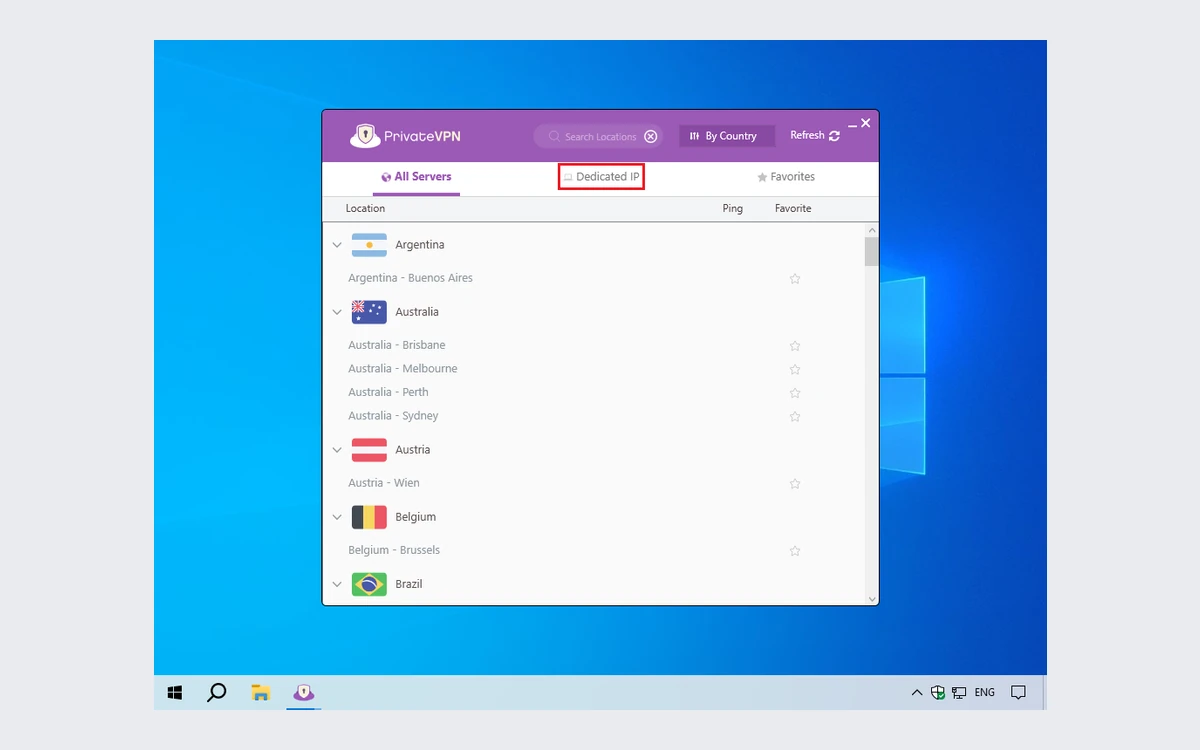Switch to Dedicated IP tab
Image resolution: width=1200 pixels, height=750 pixels.
click(601, 177)
